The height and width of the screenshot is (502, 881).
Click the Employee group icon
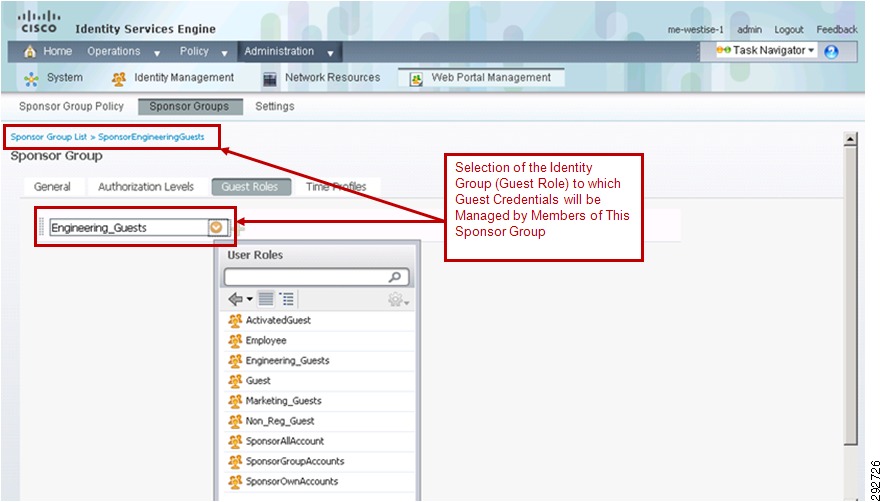point(235,341)
